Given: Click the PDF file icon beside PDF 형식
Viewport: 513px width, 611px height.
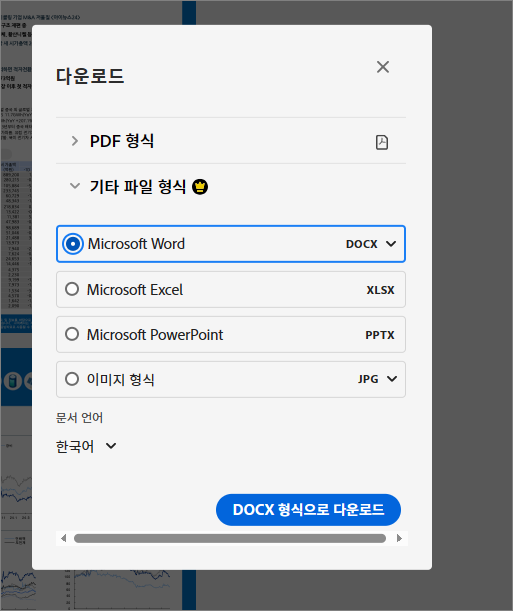Looking at the screenshot, I should pyautogui.click(x=382, y=142).
